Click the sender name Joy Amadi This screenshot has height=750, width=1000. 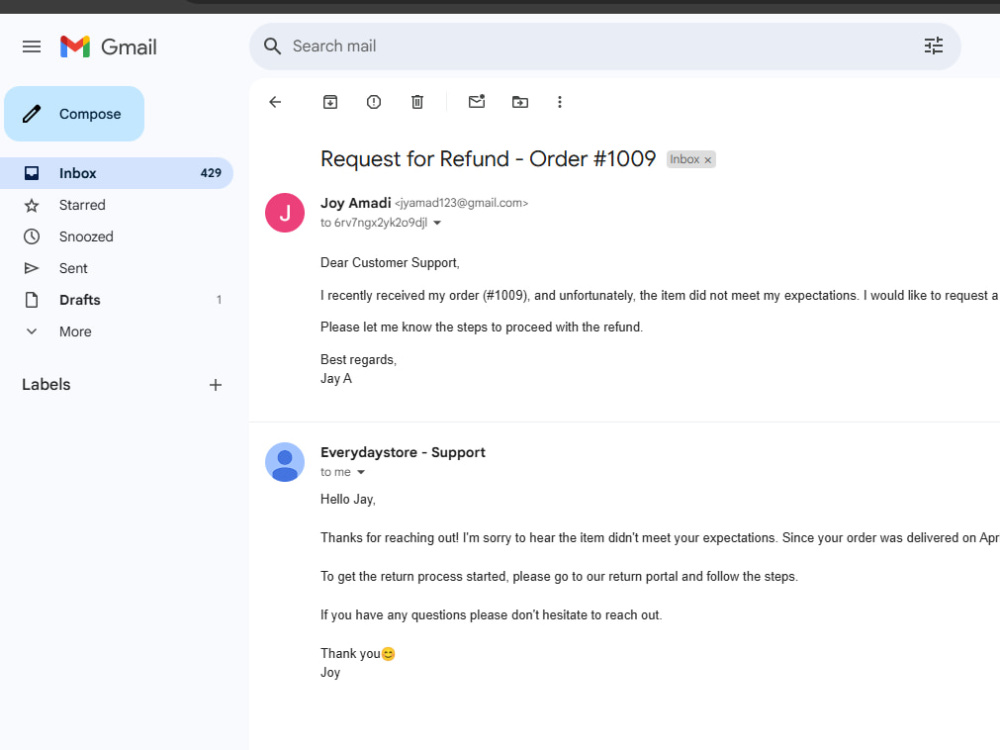tap(355, 203)
